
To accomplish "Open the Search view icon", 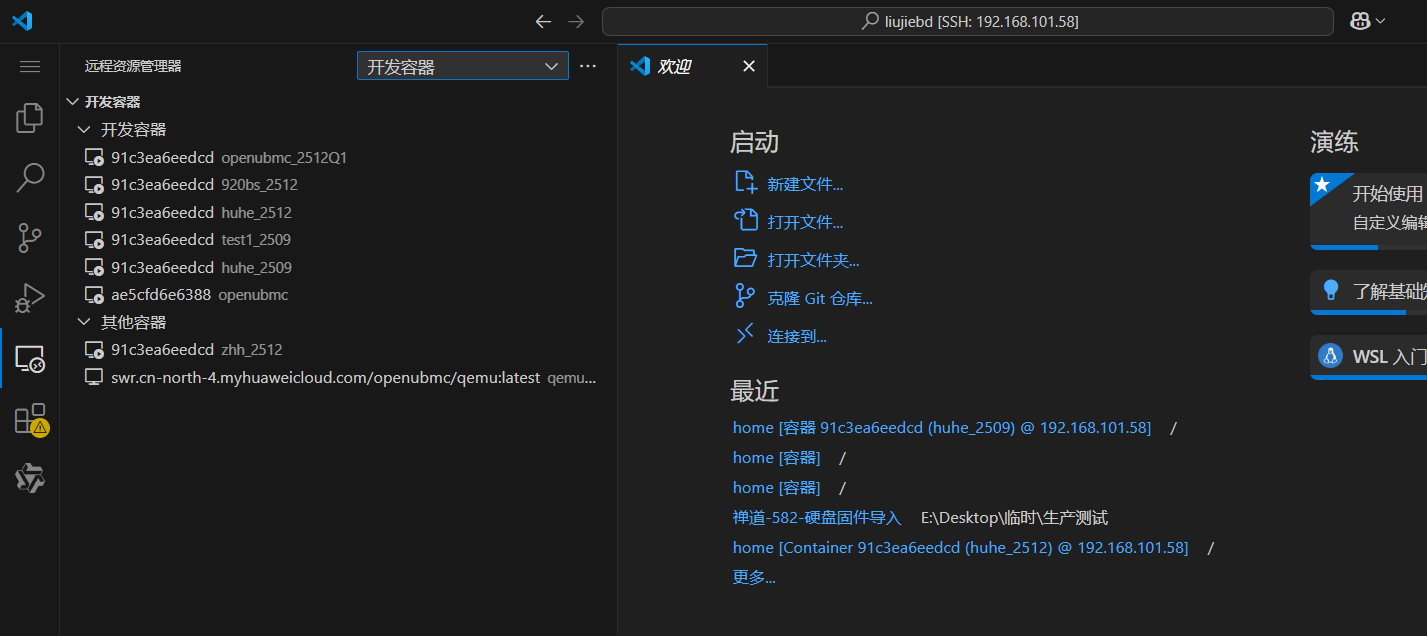I will pyautogui.click(x=30, y=178).
